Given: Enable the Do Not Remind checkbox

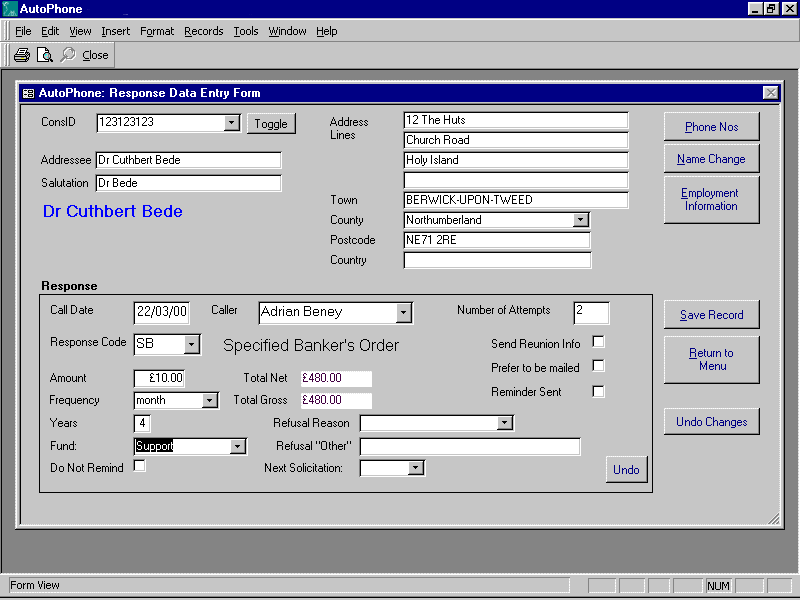Looking at the screenshot, I should point(139,466).
